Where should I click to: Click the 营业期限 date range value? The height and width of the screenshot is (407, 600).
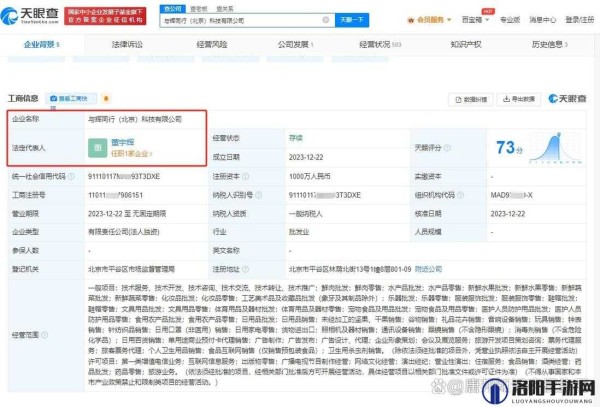(x=127, y=214)
